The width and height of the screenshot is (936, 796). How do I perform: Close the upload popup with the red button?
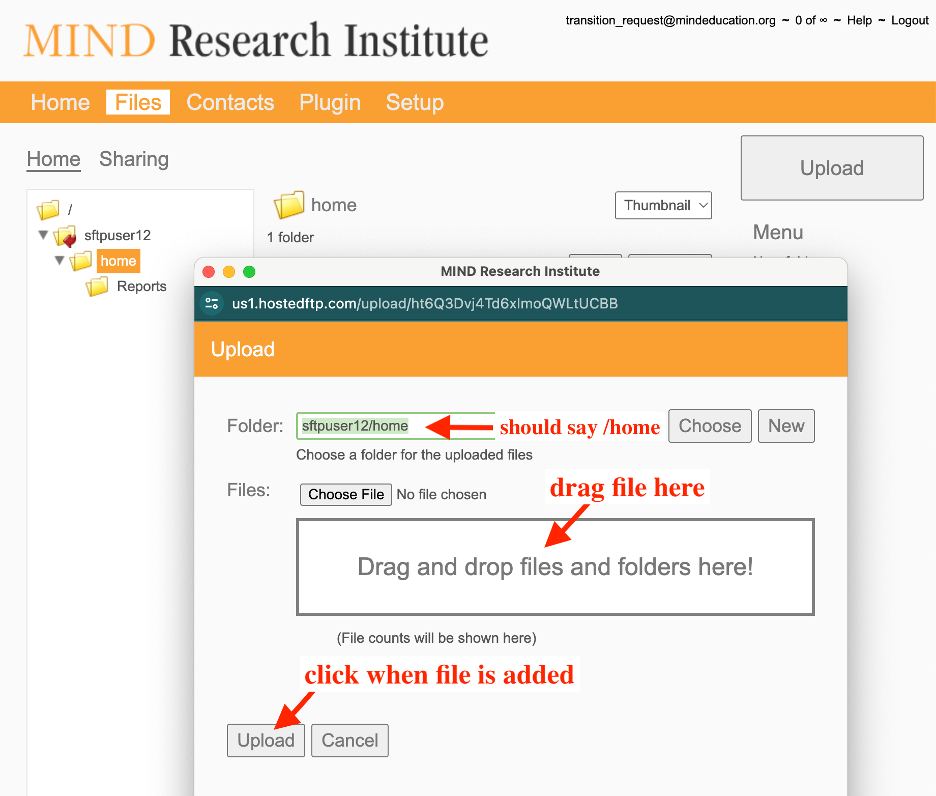(x=209, y=272)
